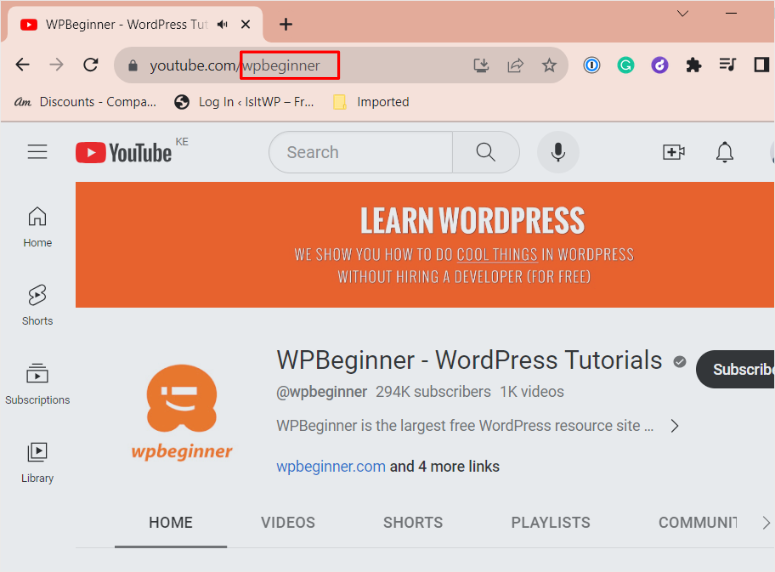Click the browser forward arrow
Viewport: 775px width, 572px height.
coord(56,65)
